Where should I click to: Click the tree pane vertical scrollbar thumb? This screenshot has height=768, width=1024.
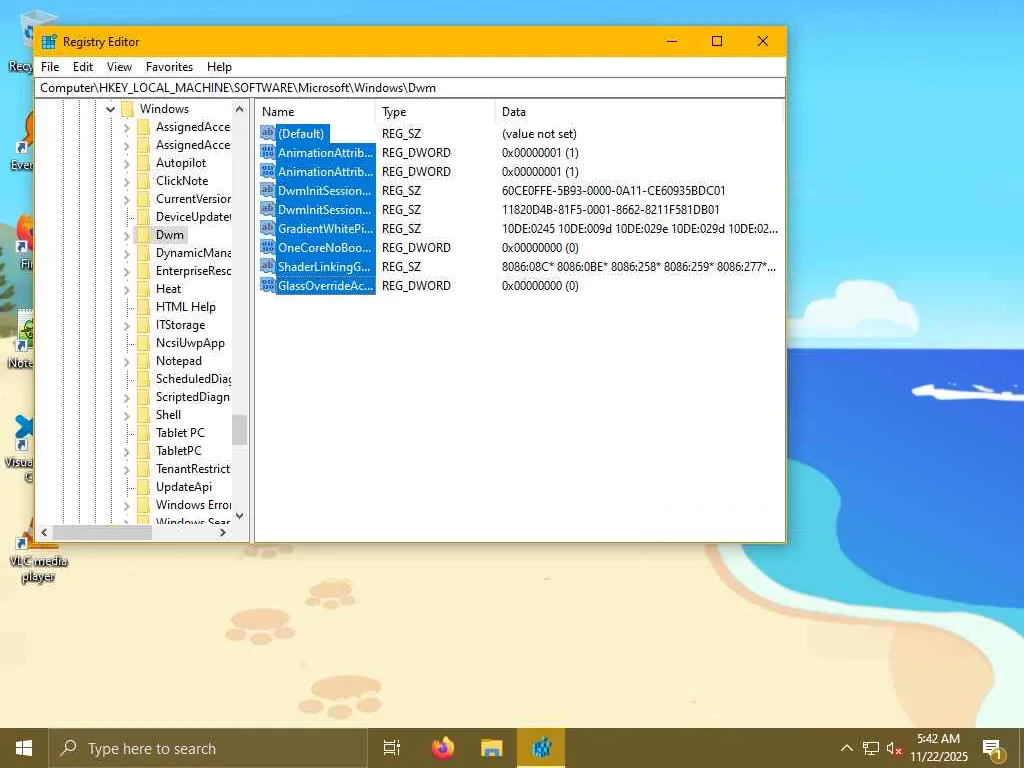[x=240, y=430]
